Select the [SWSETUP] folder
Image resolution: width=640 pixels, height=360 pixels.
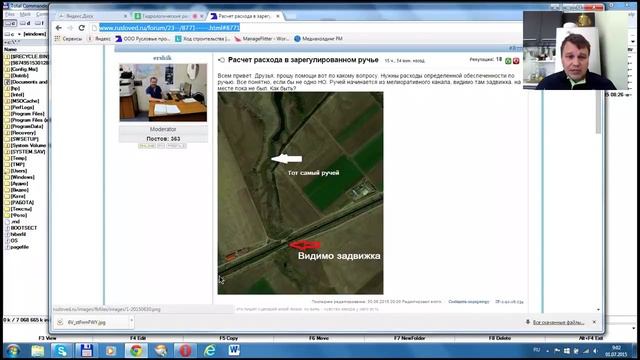tap(24, 139)
